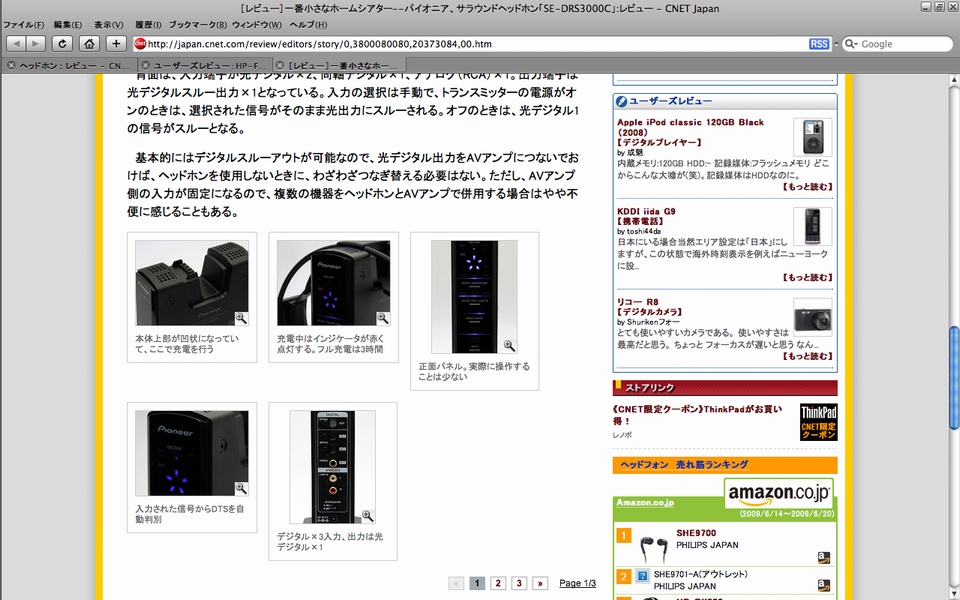Viewport: 960px width, 600px height.
Task: Close the ユーザーズレビュー：HP-F tab
Action: coord(145,66)
